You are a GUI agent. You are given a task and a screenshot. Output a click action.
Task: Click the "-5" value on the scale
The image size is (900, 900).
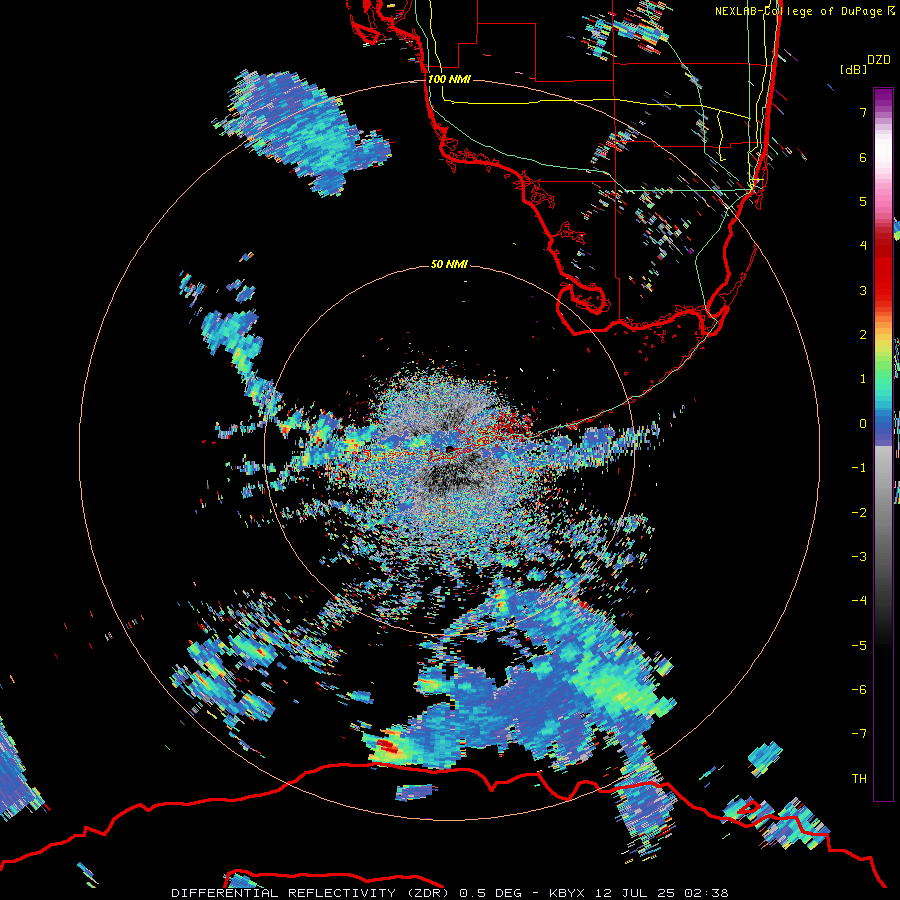click(x=859, y=646)
